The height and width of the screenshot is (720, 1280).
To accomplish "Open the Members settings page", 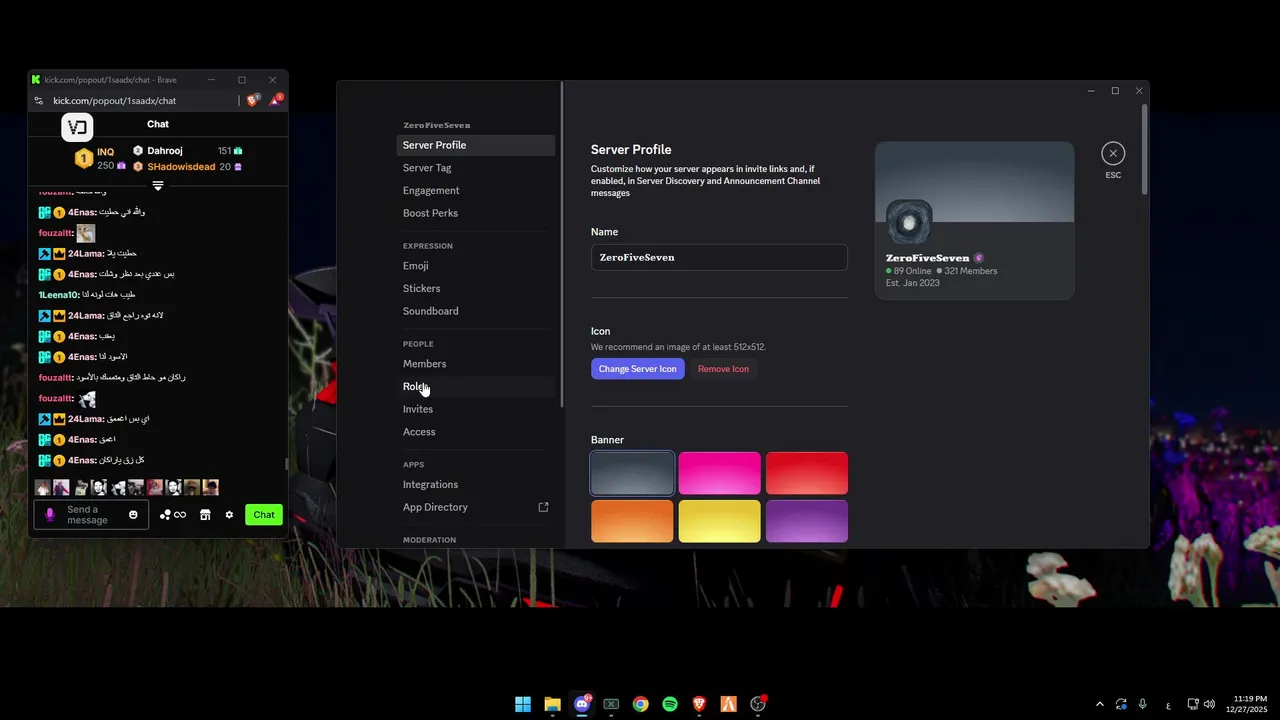I will pyautogui.click(x=476, y=364).
